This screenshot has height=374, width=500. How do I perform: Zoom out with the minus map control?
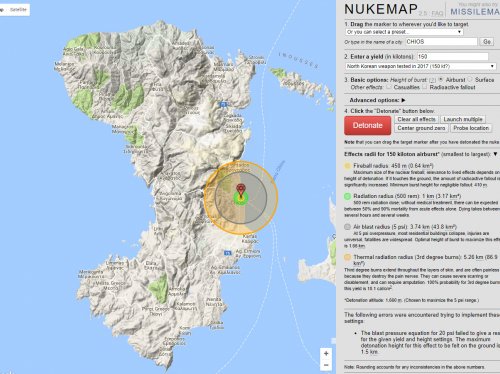coord(326,365)
